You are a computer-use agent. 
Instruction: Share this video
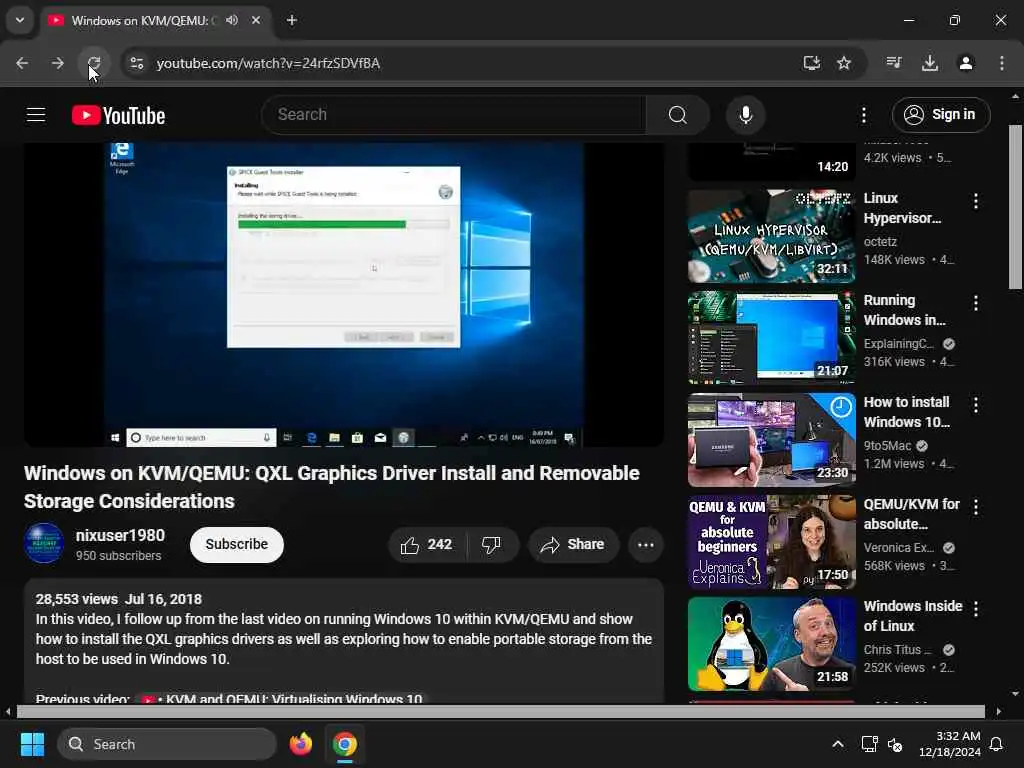click(573, 545)
